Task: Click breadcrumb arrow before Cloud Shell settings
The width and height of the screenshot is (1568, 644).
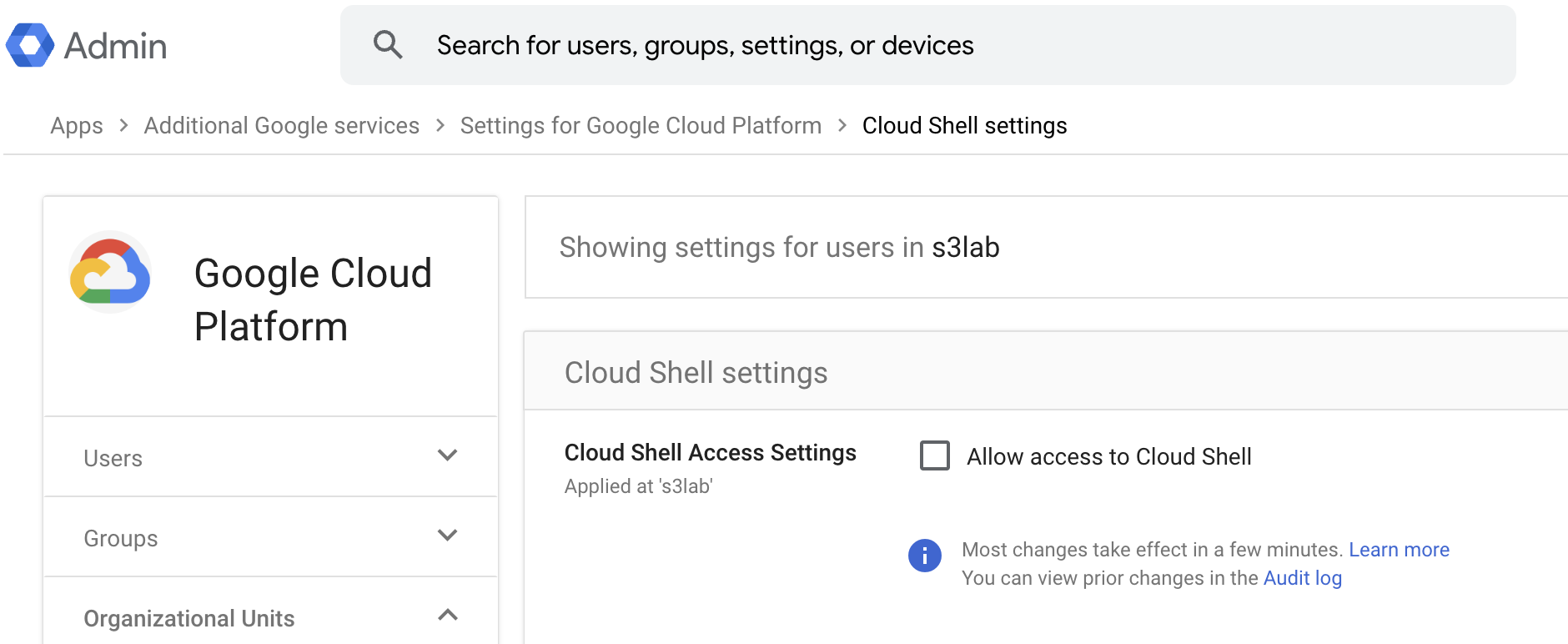Action: pos(842,125)
